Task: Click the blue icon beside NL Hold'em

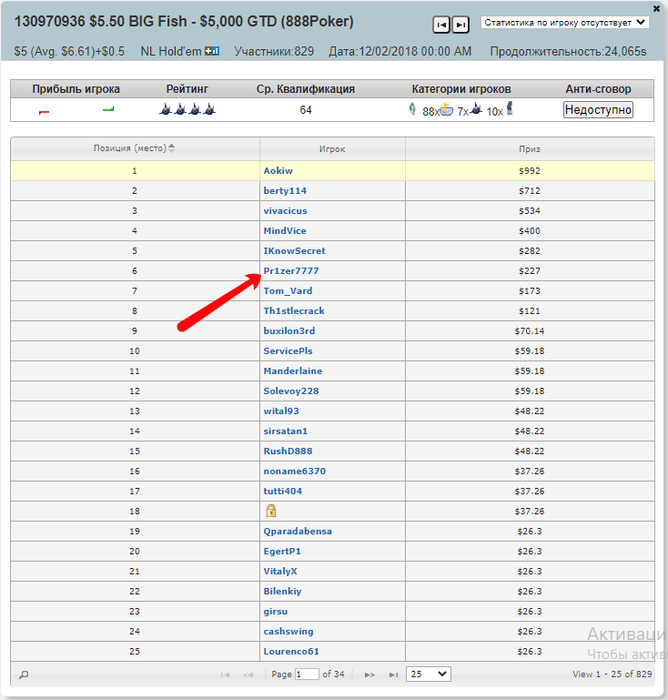Action: click(x=212, y=51)
